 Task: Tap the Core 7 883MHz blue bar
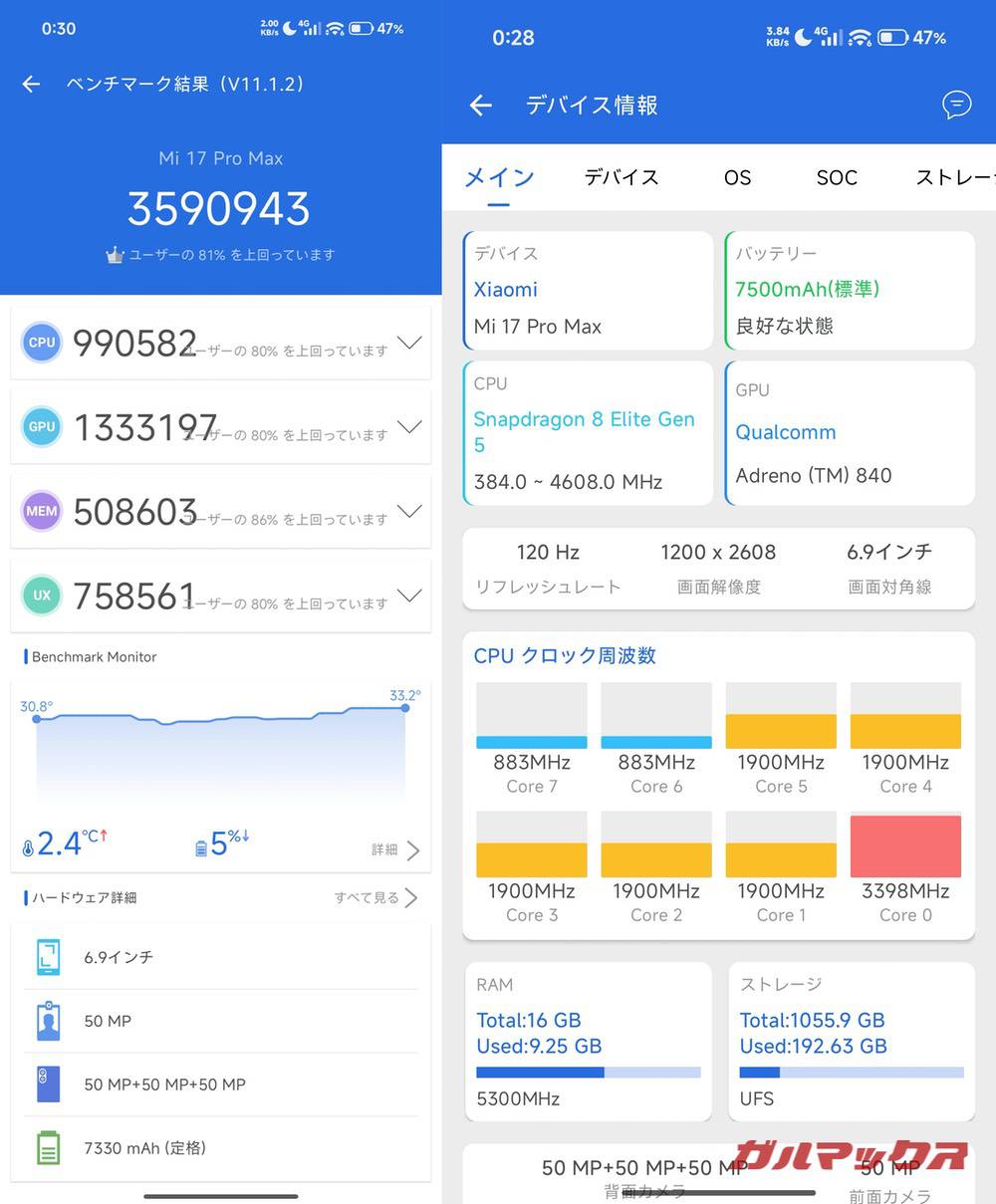[532, 742]
